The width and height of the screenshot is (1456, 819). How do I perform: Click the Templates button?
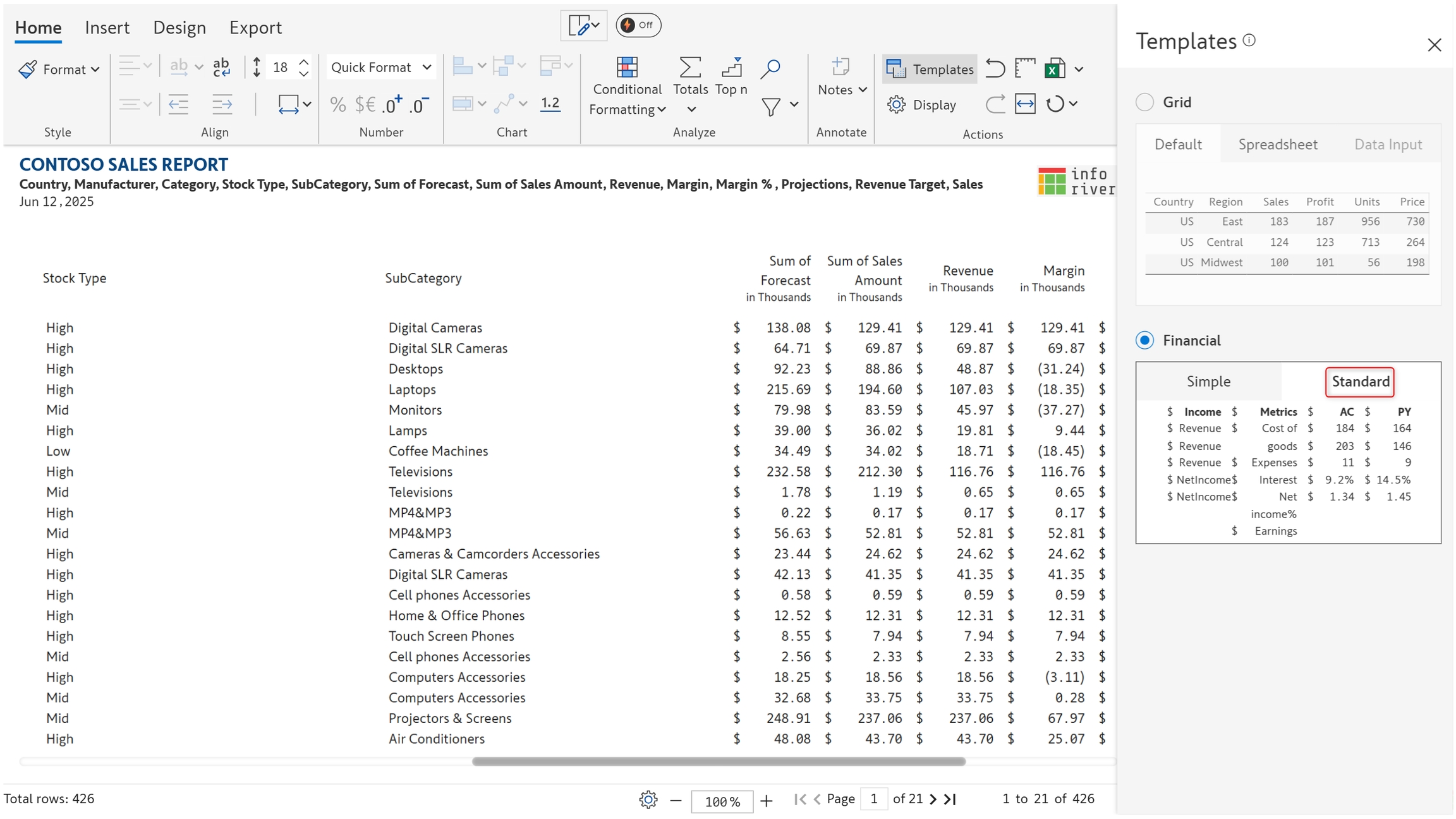930,69
